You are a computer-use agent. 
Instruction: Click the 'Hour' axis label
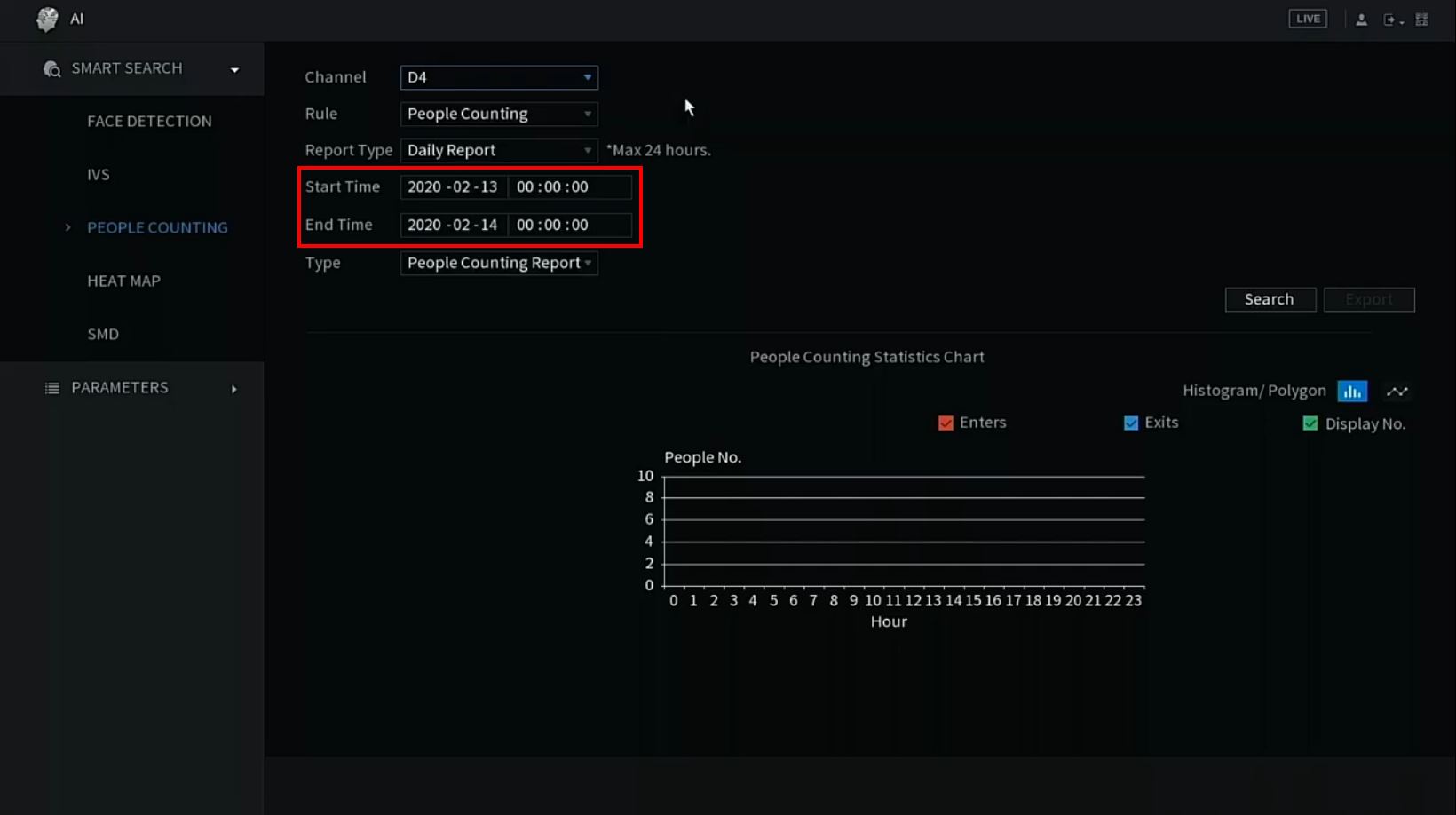[x=889, y=621]
